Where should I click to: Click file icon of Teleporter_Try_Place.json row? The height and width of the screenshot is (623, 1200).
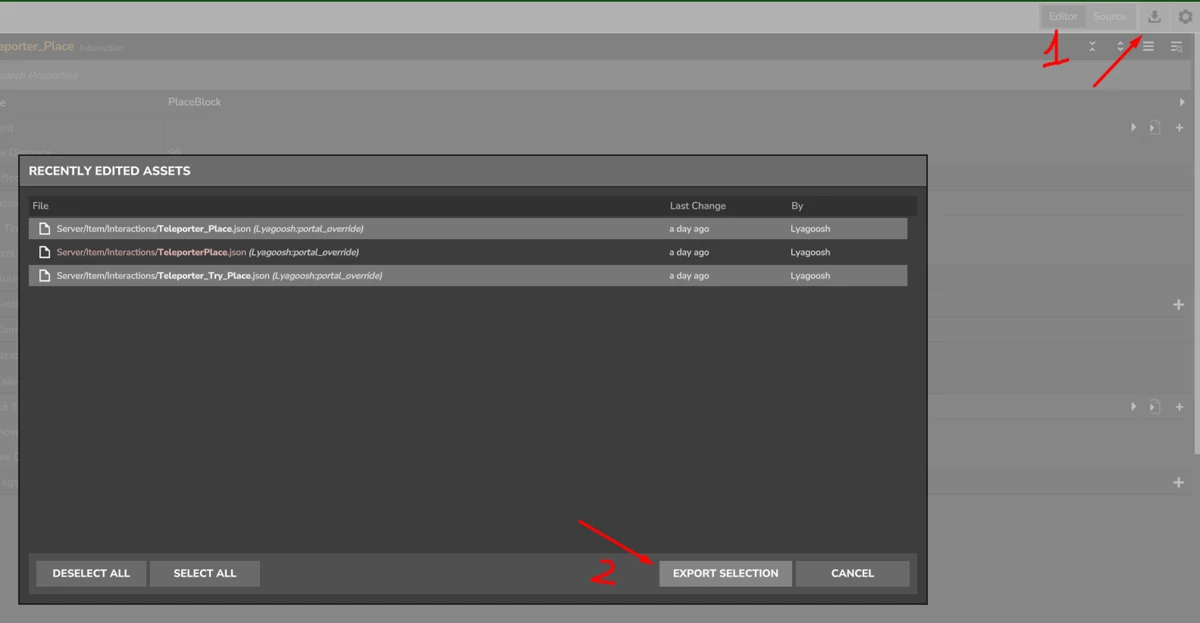tap(44, 276)
